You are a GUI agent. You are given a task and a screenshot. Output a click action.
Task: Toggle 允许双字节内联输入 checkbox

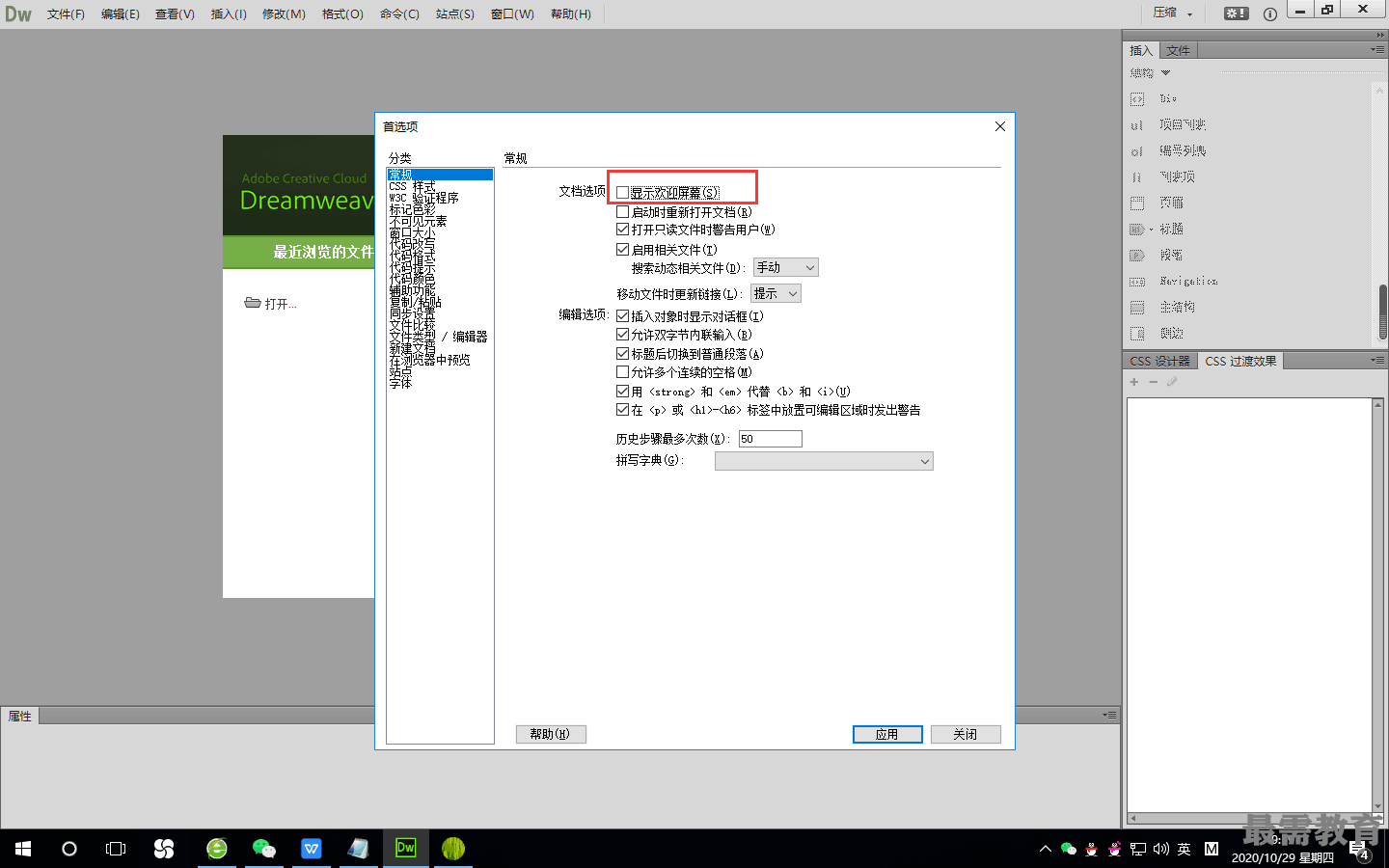pyautogui.click(x=623, y=334)
